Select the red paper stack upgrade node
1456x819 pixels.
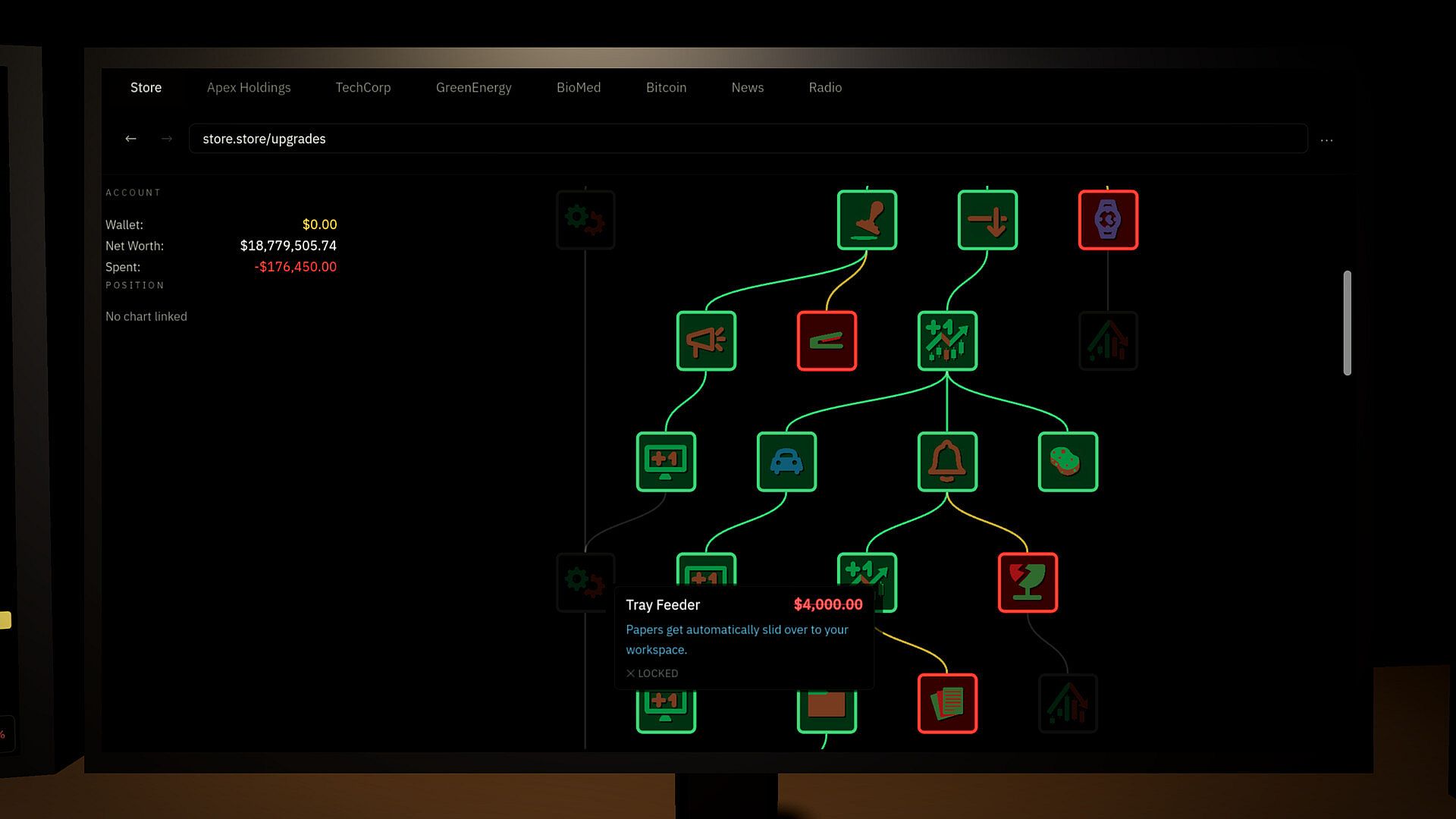tap(947, 703)
